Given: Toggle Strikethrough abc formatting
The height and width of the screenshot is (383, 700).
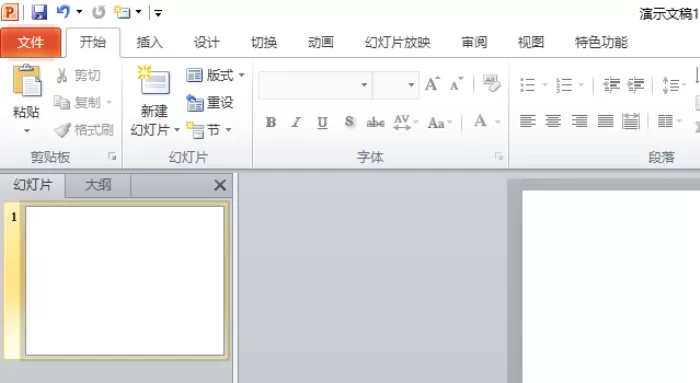Looking at the screenshot, I should click(x=375, y=122).
